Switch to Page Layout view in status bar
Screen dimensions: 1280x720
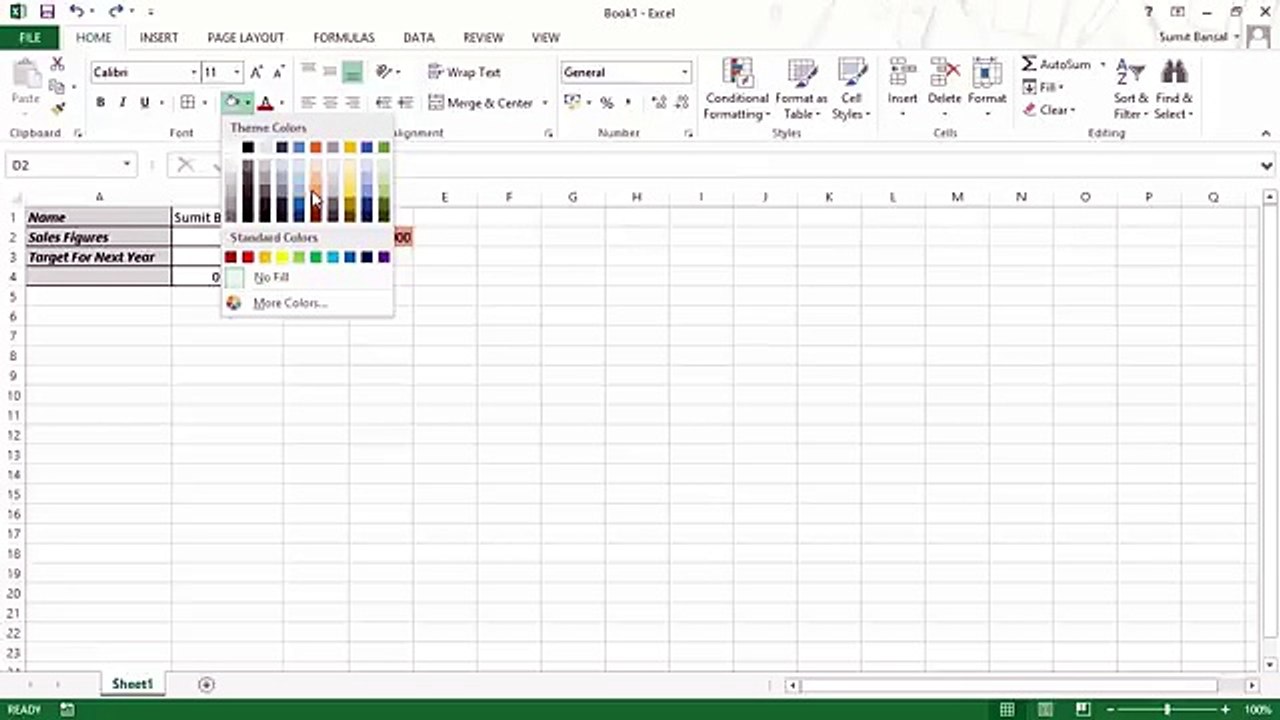[1045, 709]
